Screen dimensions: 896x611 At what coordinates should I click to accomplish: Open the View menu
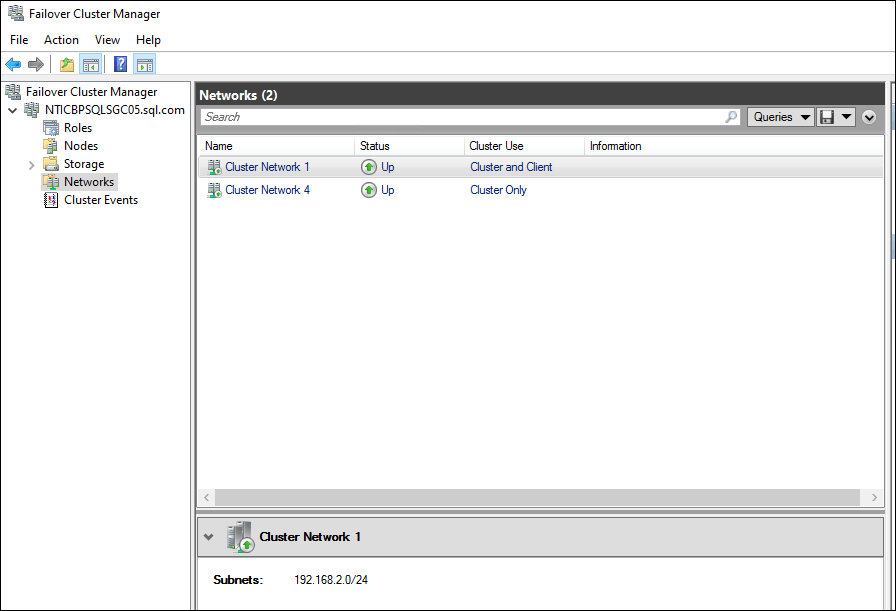(x=107, y=40)
